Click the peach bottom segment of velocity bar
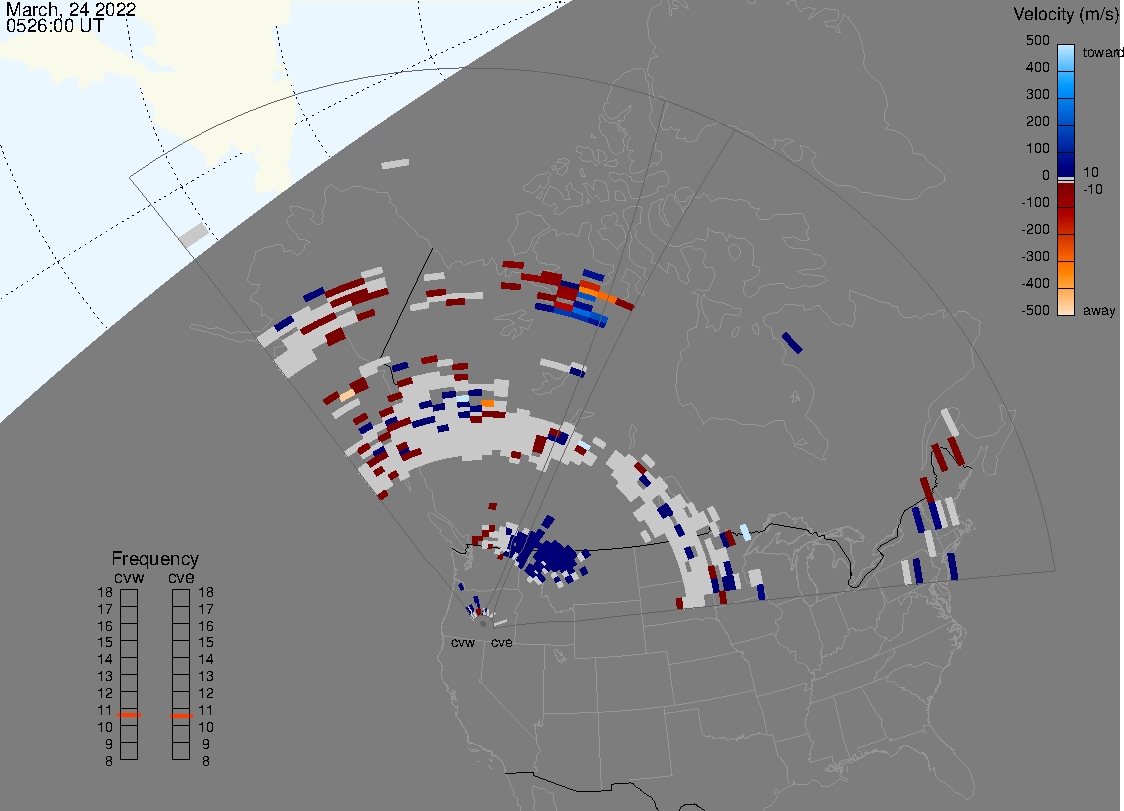Screen dimensions: 1124x811 coord(1066,303)
